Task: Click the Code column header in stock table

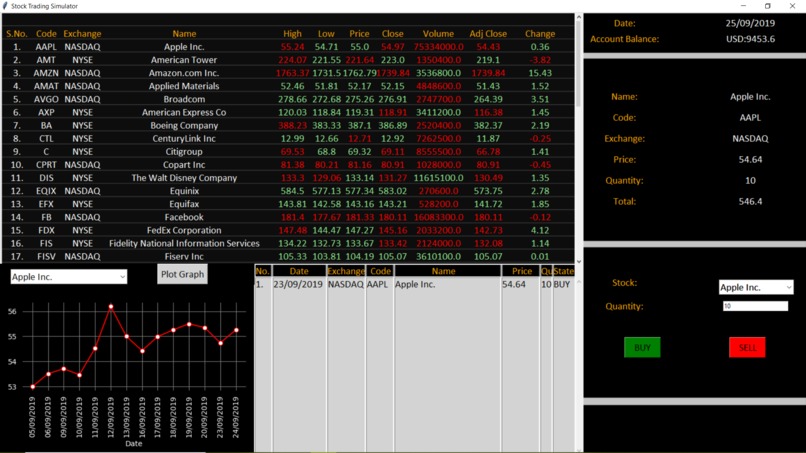Action: click(46, 34)
